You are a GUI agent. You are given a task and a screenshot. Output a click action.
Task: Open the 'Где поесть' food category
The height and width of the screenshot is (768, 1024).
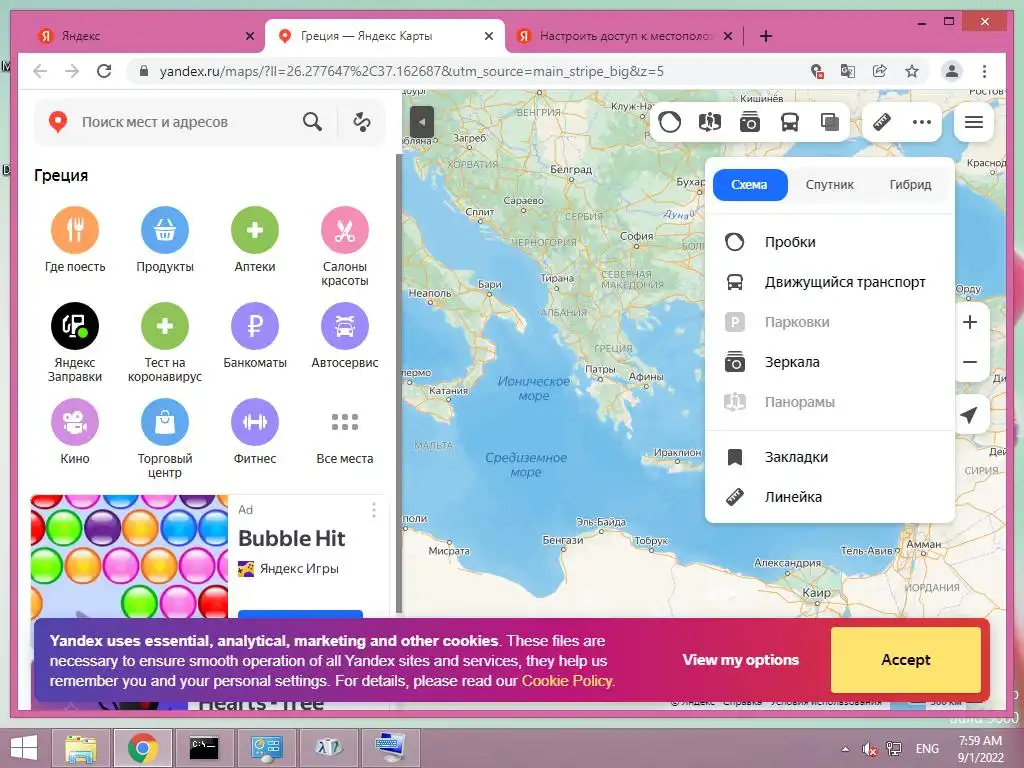(x=74, y=240)
